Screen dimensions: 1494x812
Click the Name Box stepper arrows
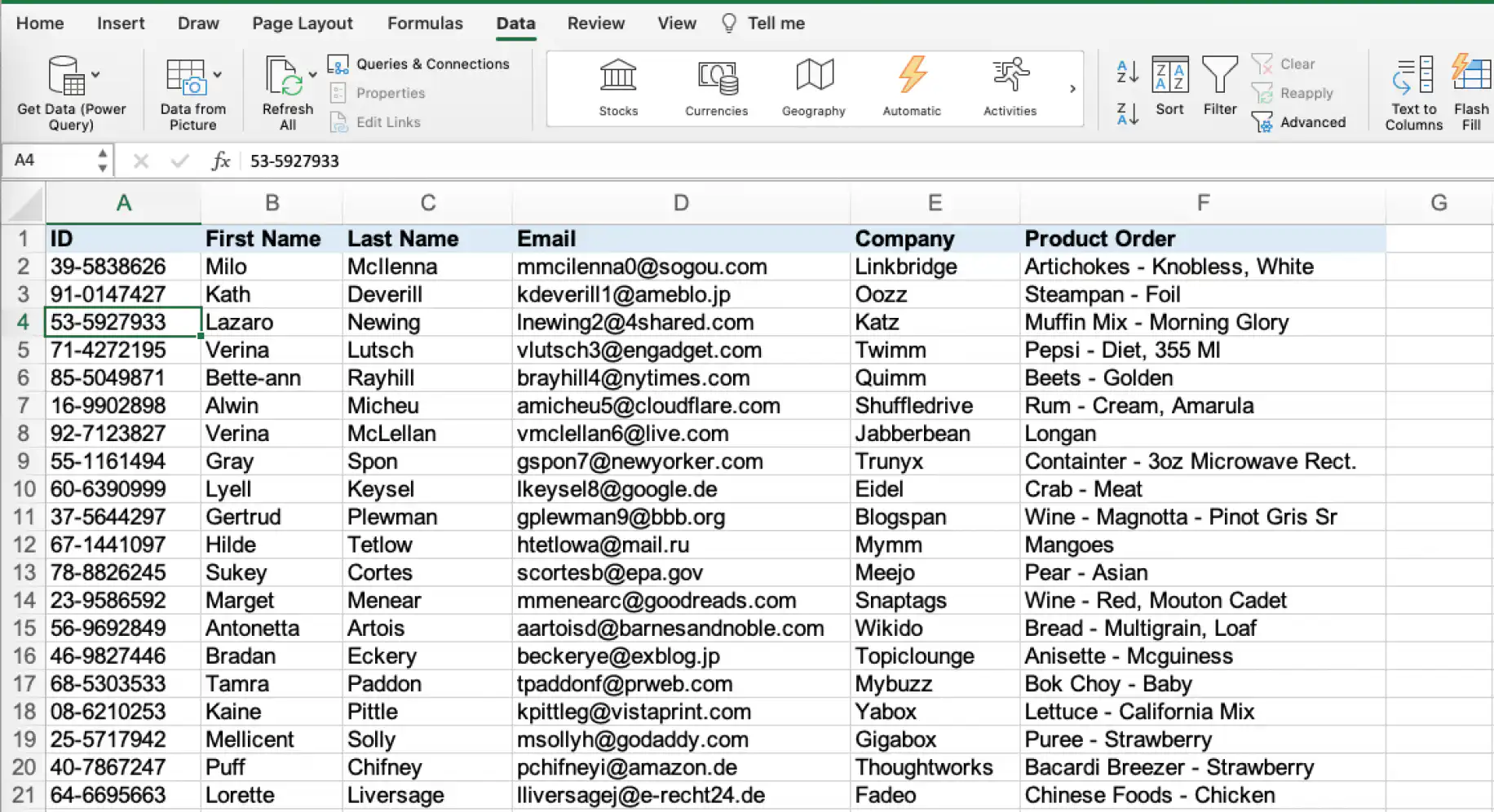(x=102, y=160)
